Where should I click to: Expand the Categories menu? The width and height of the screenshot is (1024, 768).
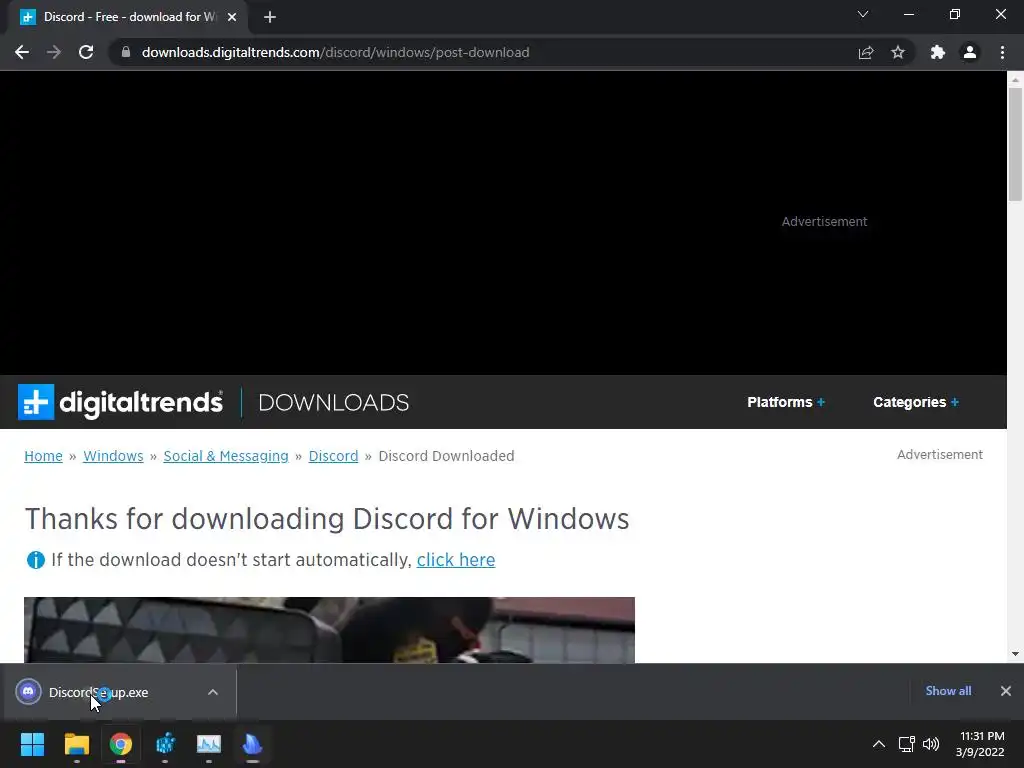pos(916,402)
